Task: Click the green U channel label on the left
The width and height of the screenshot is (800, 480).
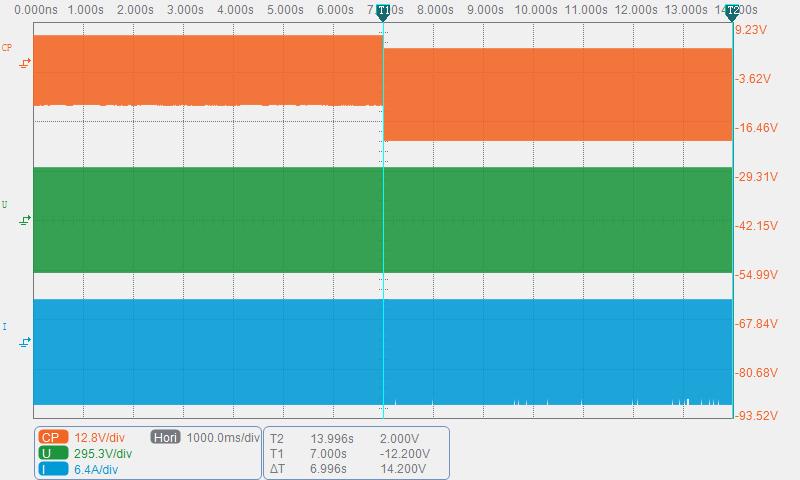Action: coord(5,205)
